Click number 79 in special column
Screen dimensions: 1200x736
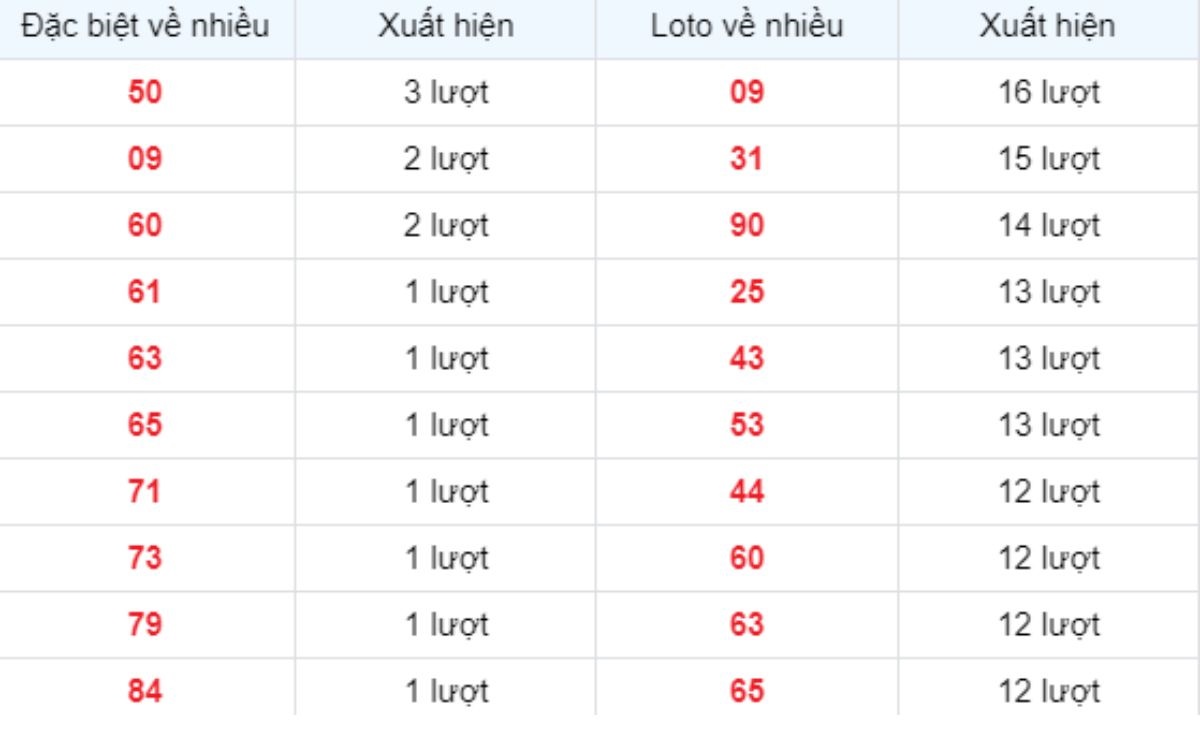pos(145,625)
